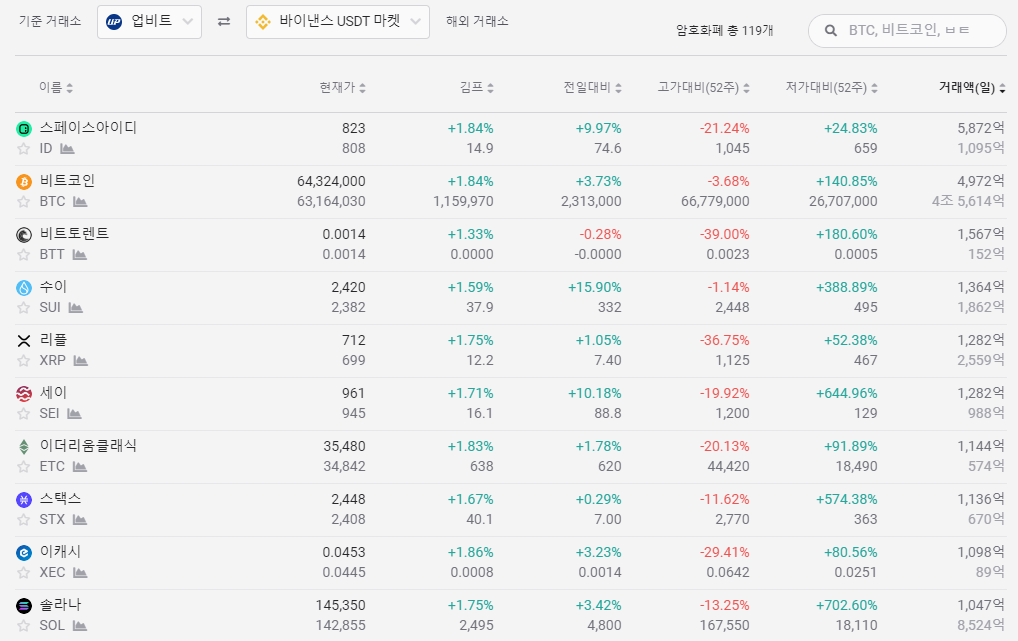The height and width of the screenshot is (641, 1018).
Task: Open the 비트코인 coin name
Action: pyautogui.click(x=68, y=181)
